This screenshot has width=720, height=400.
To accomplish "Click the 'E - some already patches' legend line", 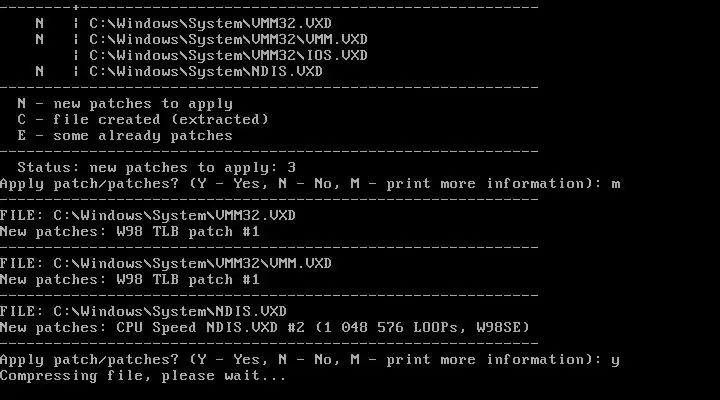I will click(x=125, y=135).
